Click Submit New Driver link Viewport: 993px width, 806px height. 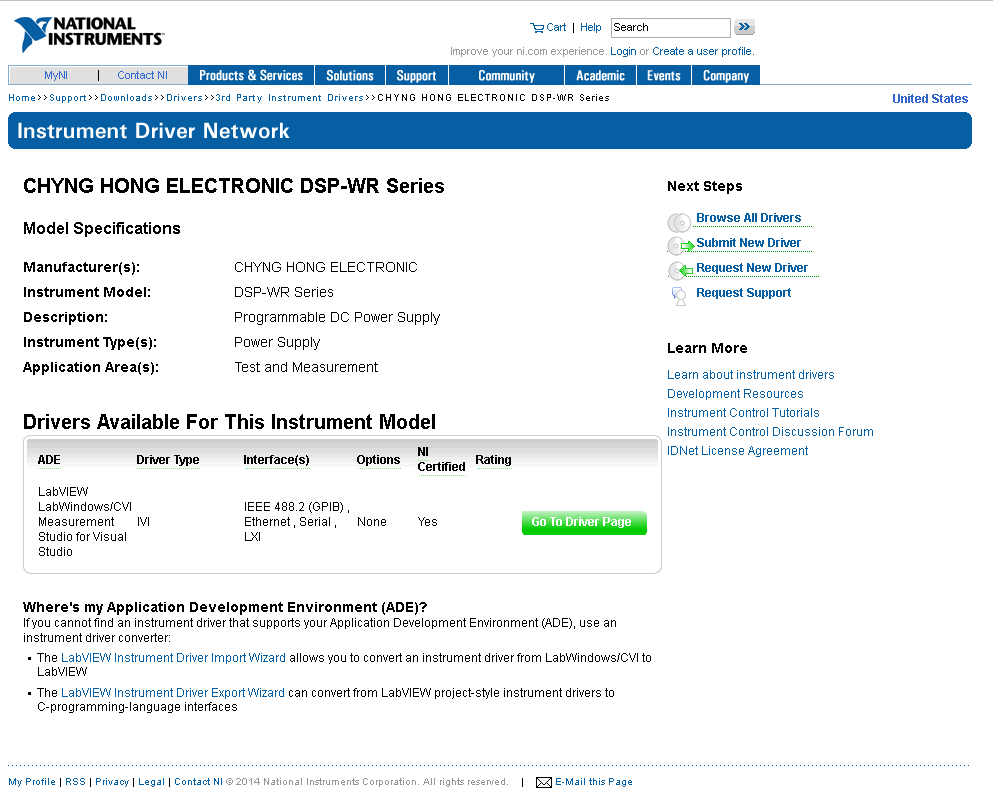tap(749, 243)
